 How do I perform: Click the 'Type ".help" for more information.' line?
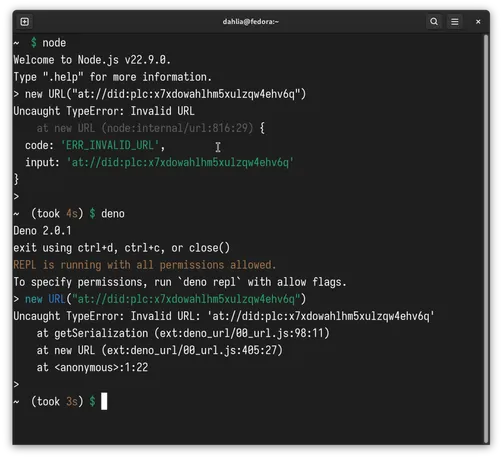(x=113, y=77)
